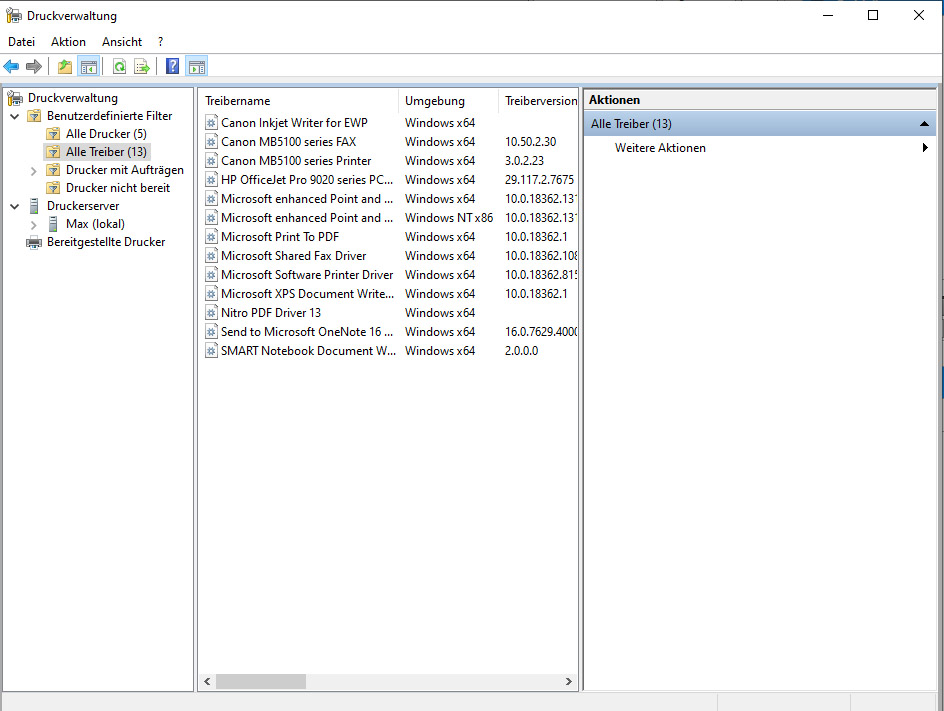Select Drucker nicht bereit filter
Viewport: 944px width, 711px height.
click(118, 188)
